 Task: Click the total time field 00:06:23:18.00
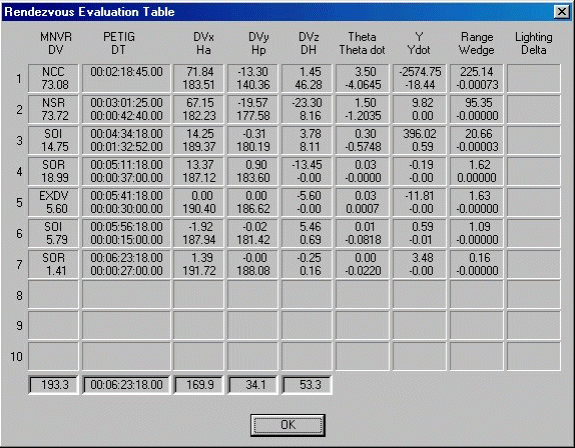coord(127,385)
